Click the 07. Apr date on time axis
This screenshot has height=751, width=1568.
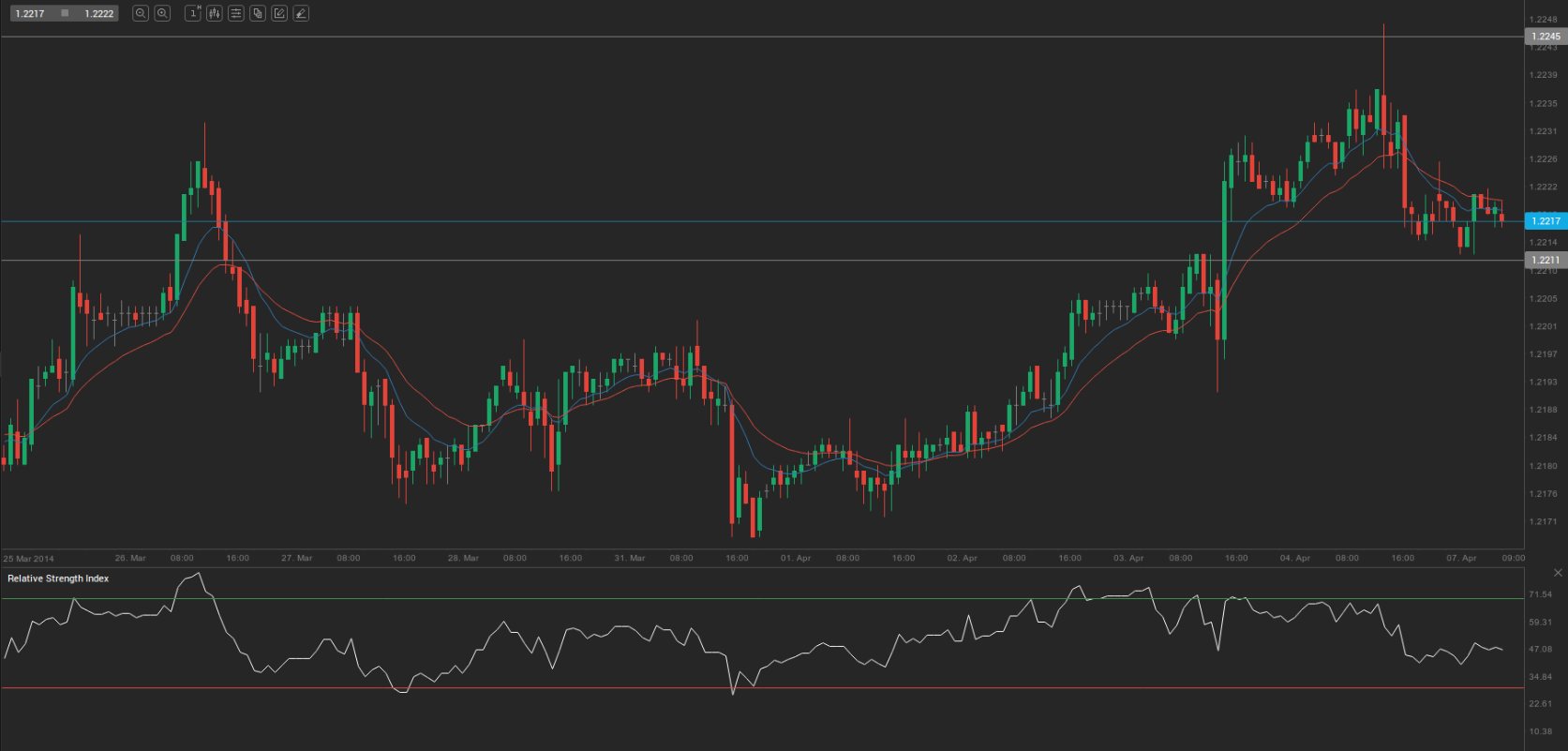click(1460, 558)
